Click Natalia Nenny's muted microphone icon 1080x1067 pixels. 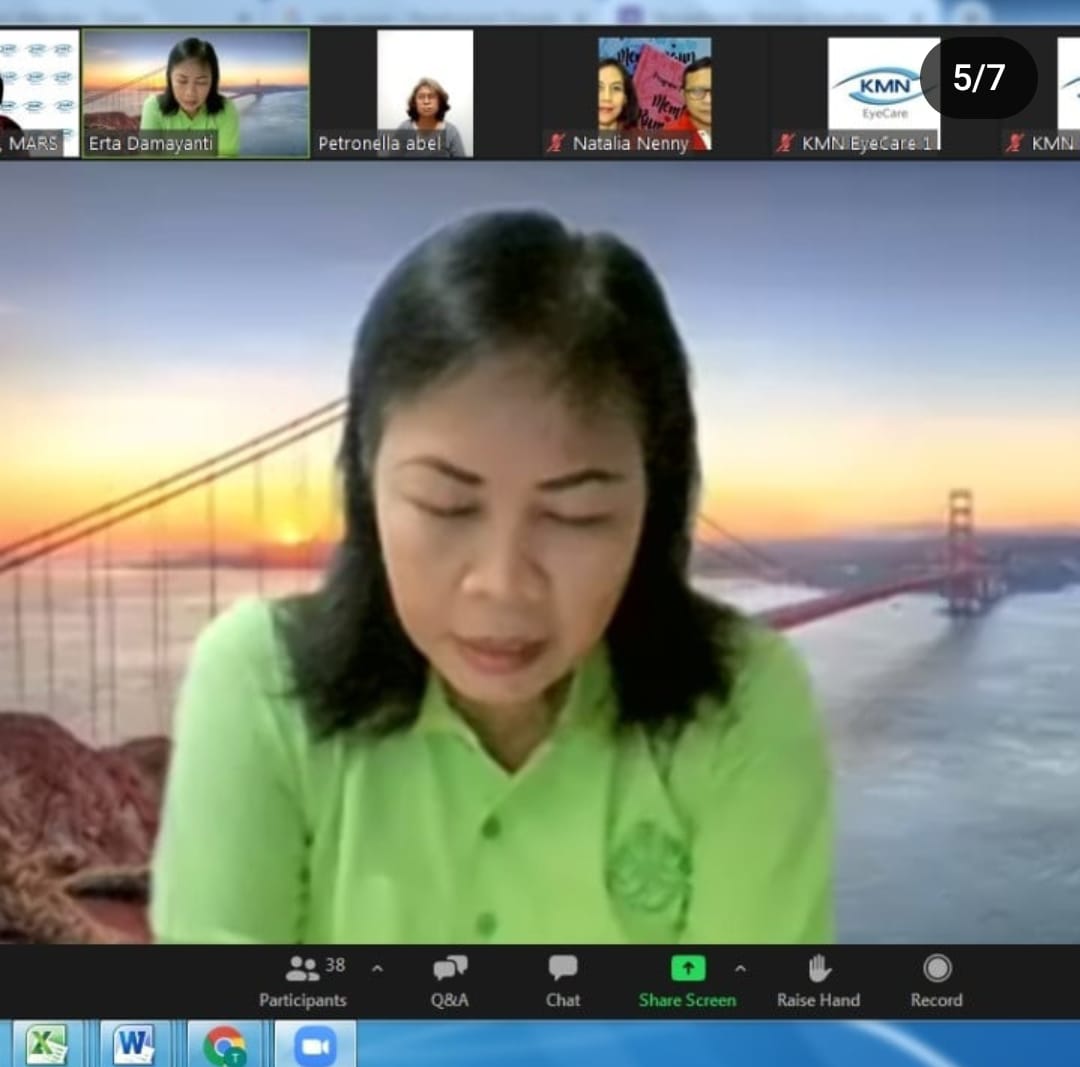[x=556, y=143]
